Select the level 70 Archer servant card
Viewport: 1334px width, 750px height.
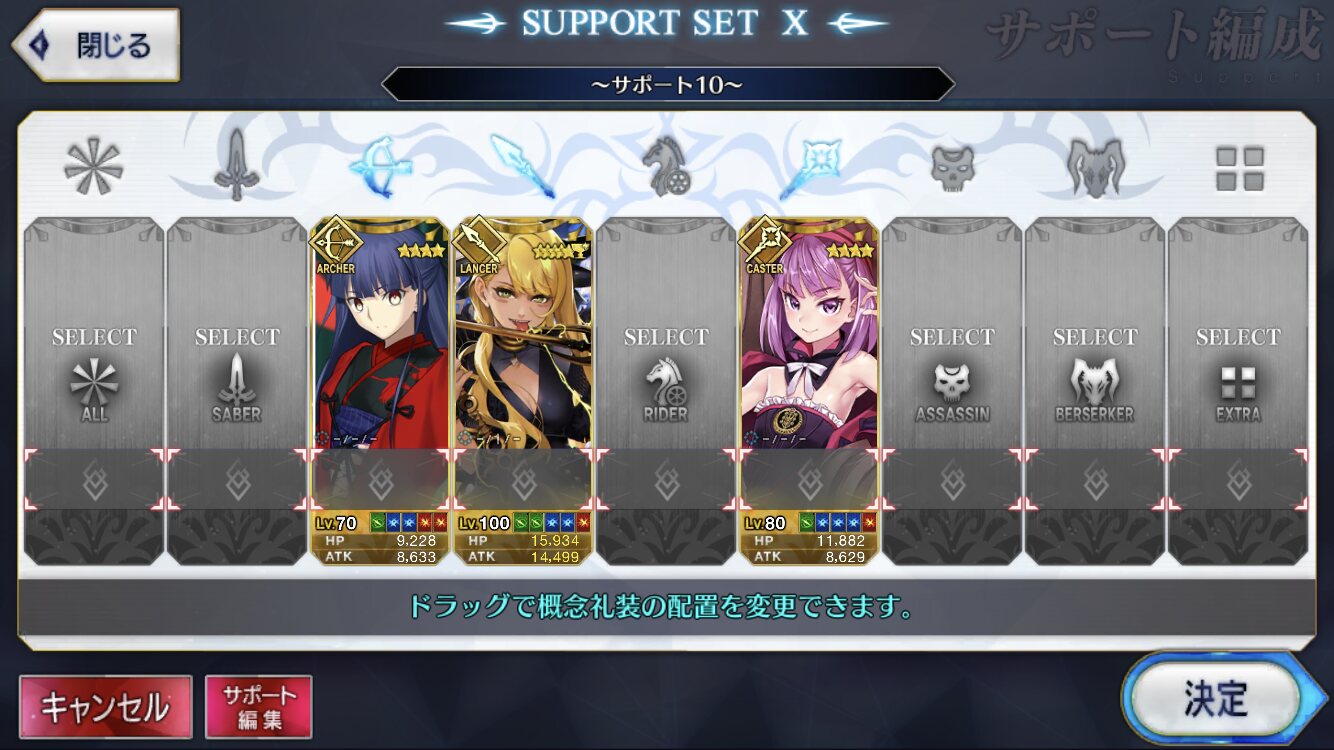[x=380, y=392]
